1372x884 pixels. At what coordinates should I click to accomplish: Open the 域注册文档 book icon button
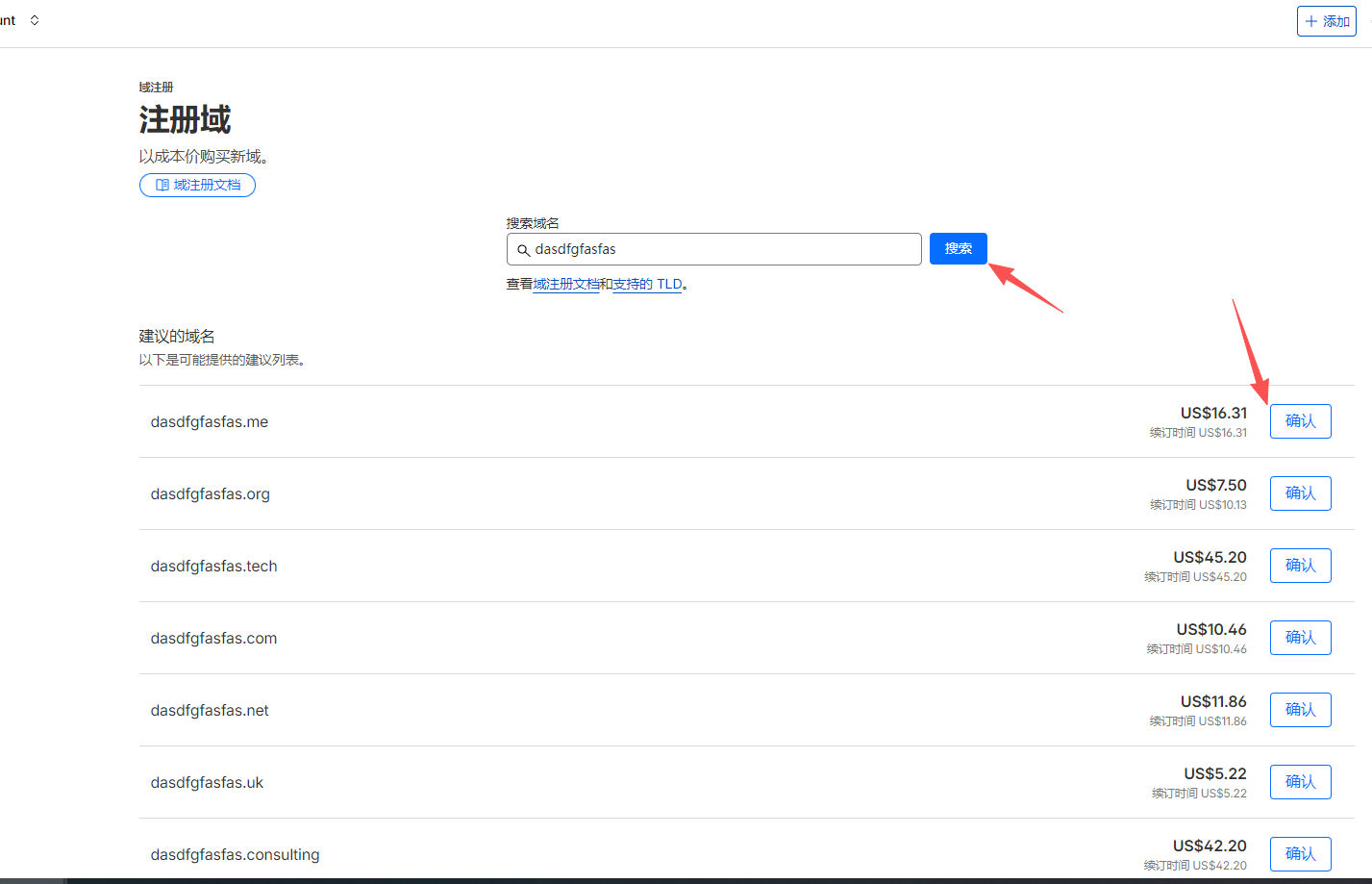[197, 185]
